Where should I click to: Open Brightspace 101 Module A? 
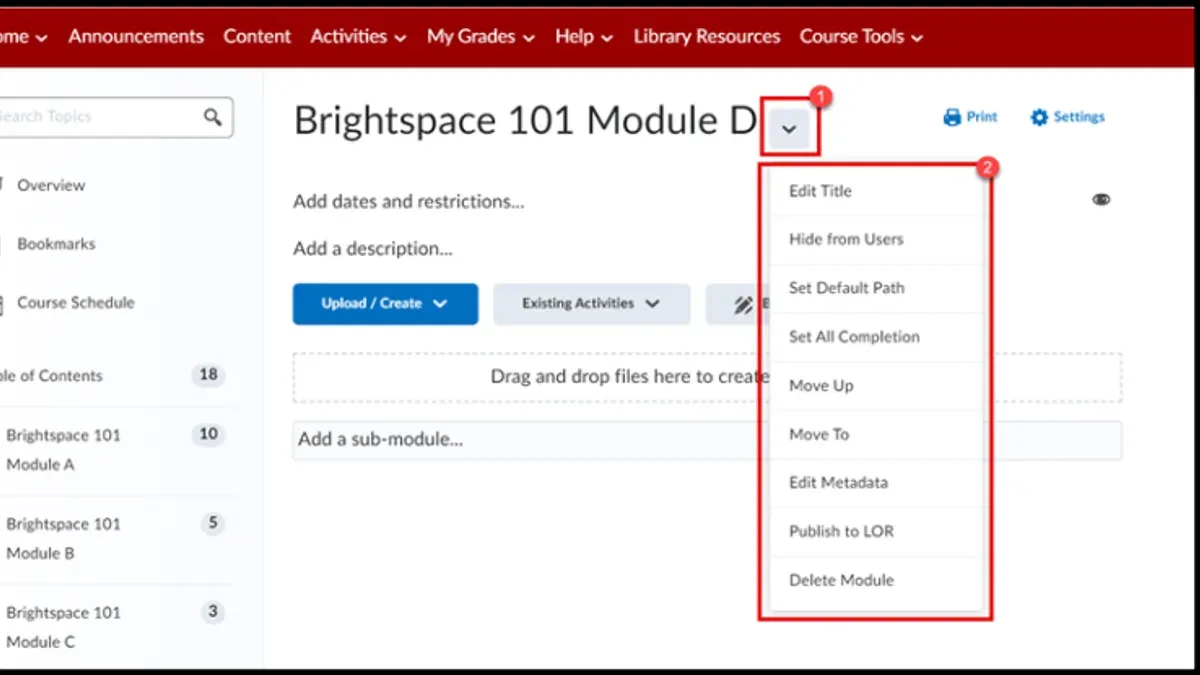(63, 450)
